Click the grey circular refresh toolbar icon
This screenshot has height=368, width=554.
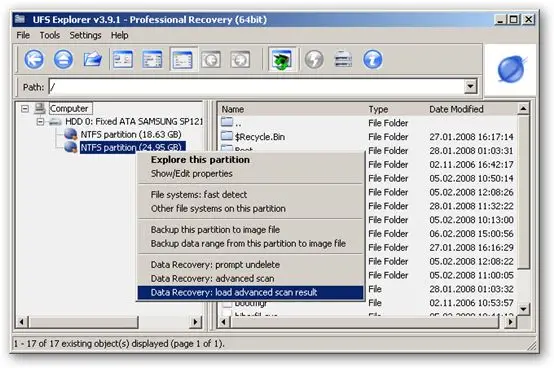coord(314,59)
